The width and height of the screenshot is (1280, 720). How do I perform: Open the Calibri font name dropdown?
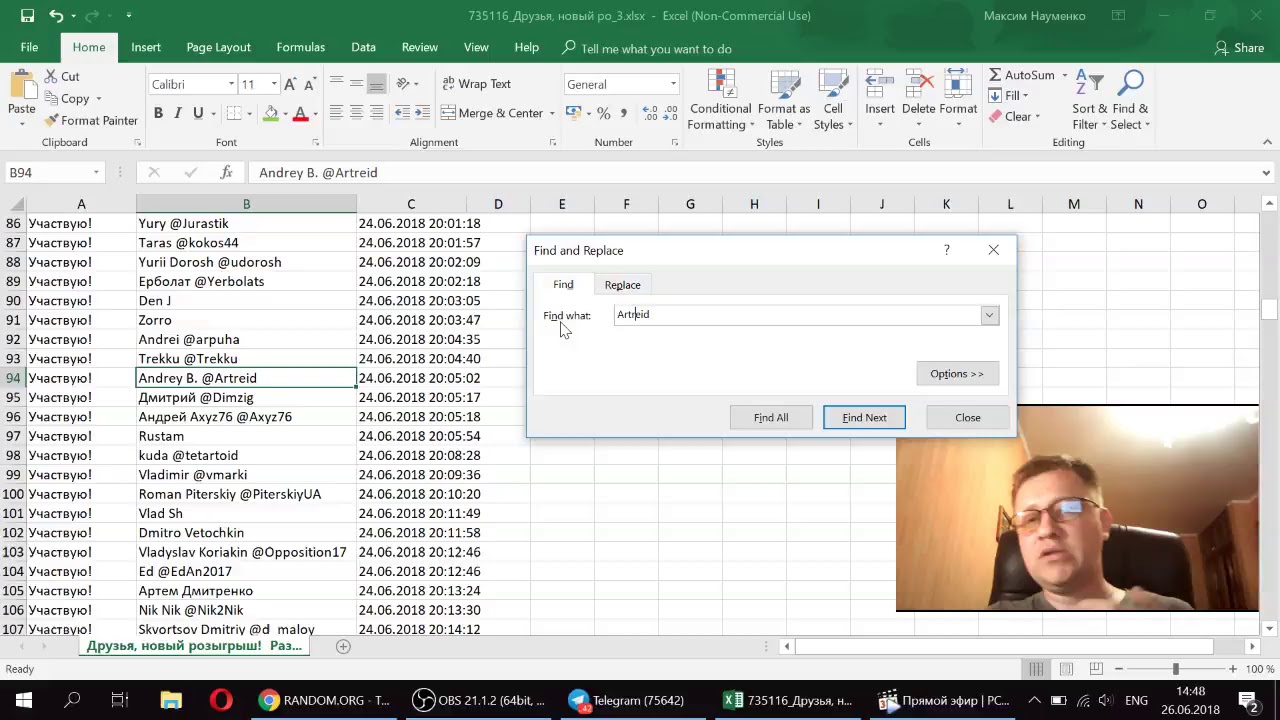231,84
